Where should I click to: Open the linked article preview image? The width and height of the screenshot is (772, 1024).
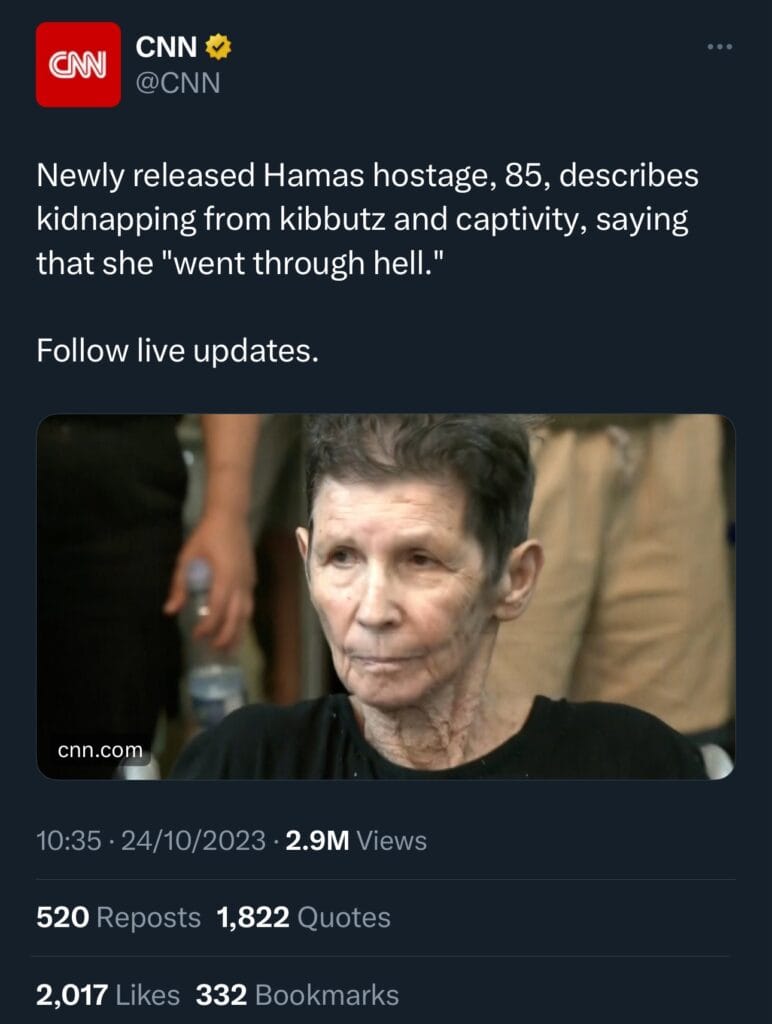click(385, 596)
